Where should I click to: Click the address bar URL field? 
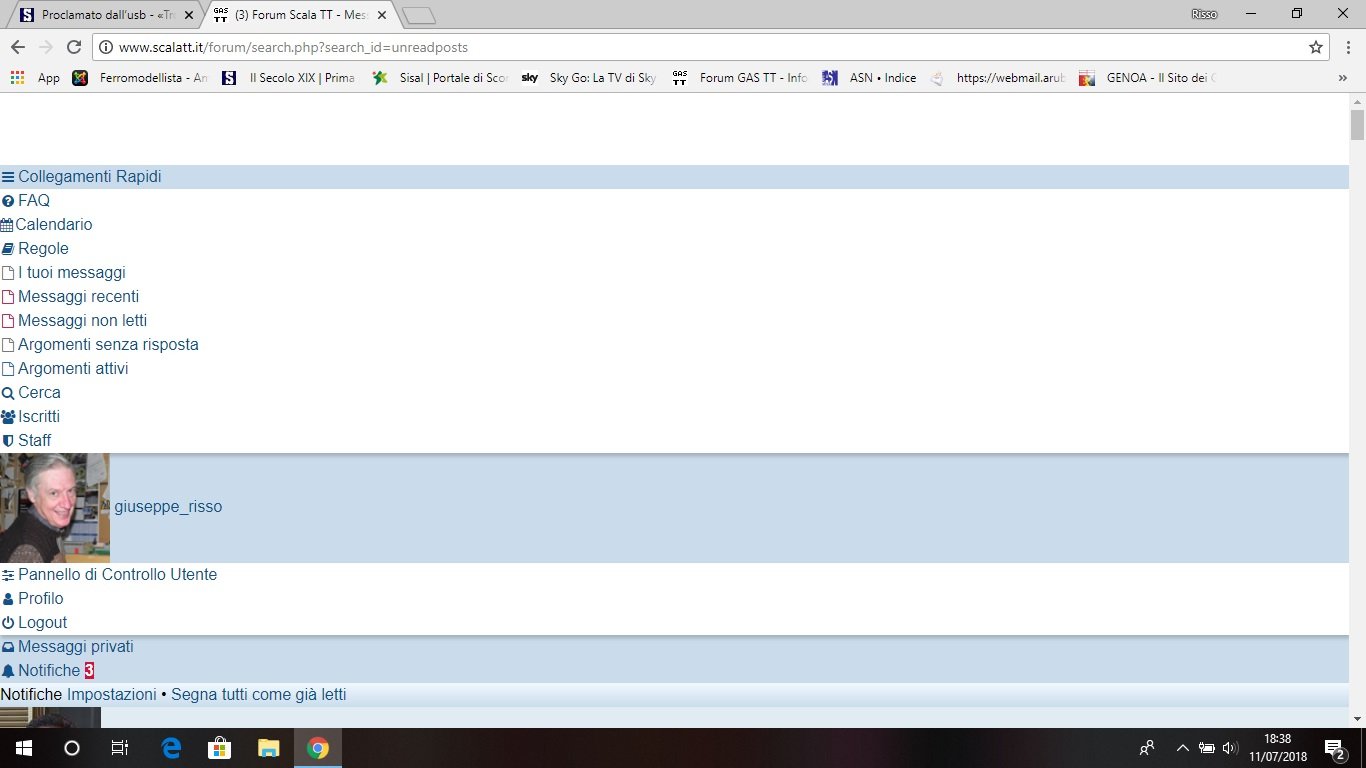click(700, 47)
